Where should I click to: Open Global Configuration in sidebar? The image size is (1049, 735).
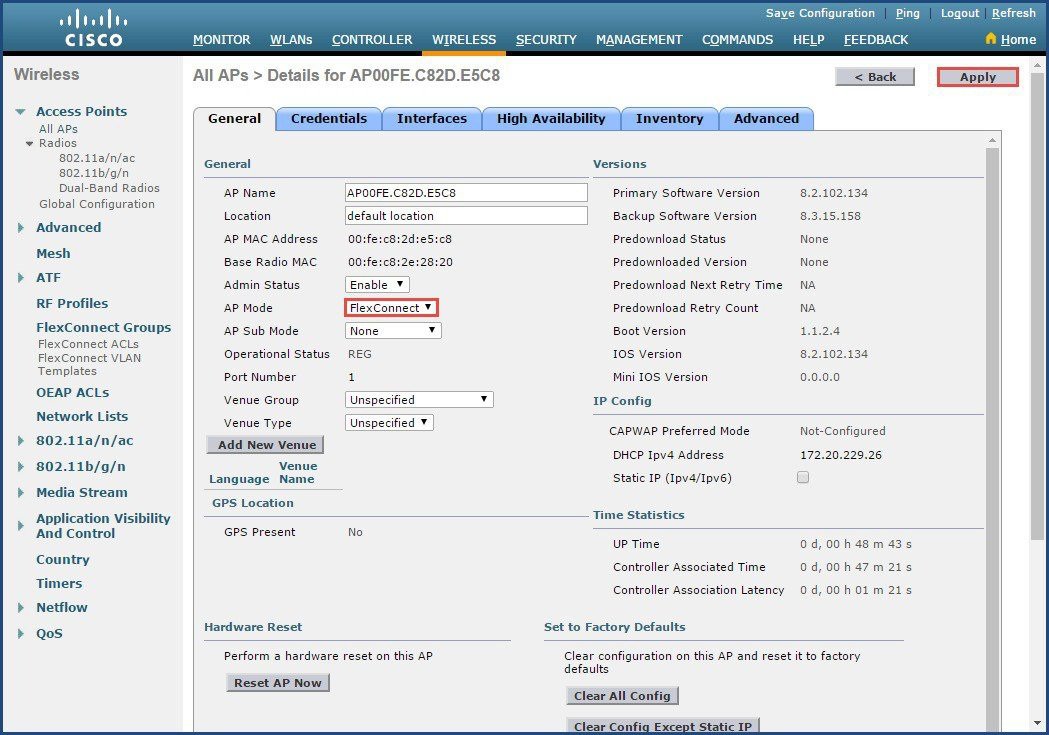click(97, 204)
